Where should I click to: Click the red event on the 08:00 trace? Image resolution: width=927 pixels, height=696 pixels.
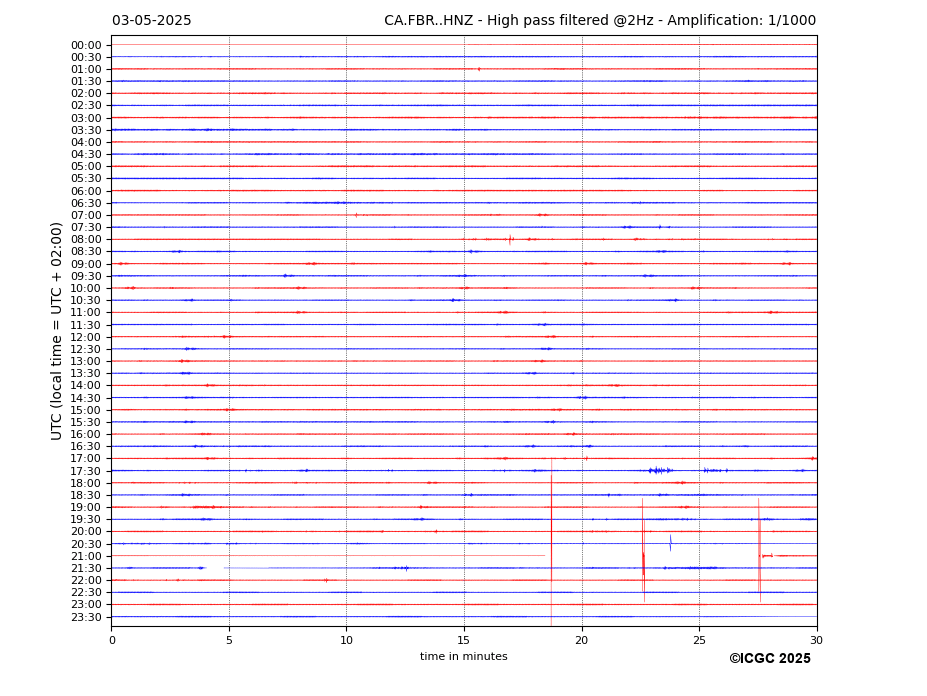tap(510, 239)
